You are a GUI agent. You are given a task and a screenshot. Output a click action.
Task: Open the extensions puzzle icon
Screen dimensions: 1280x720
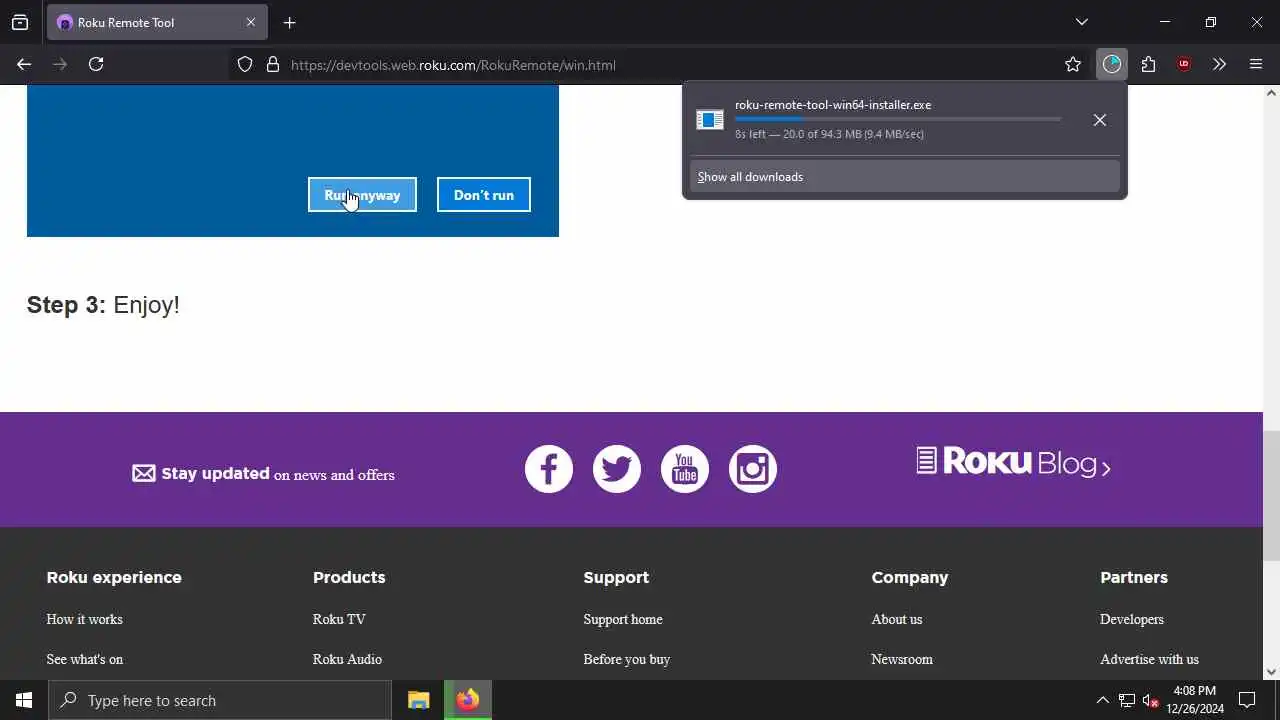[1148, 65]
